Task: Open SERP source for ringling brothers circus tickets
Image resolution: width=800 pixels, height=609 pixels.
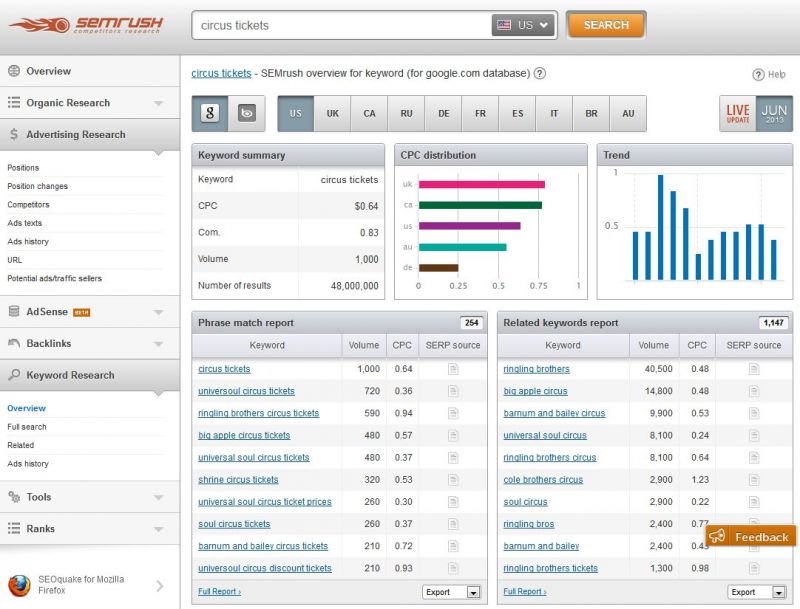Action: click(453, 413)
